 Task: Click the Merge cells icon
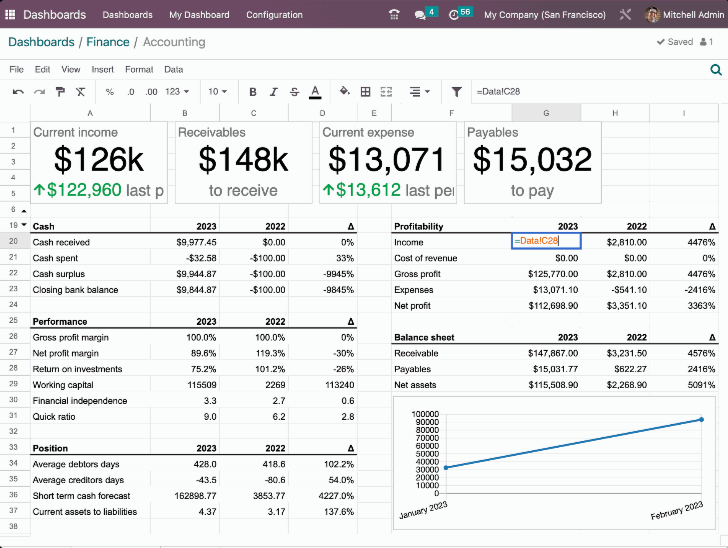click(x=386, y=92)
